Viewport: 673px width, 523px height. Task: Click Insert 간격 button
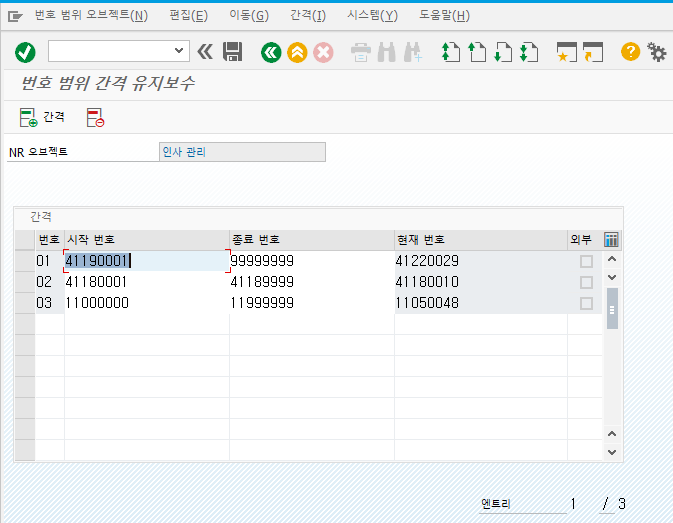point(42,117)
